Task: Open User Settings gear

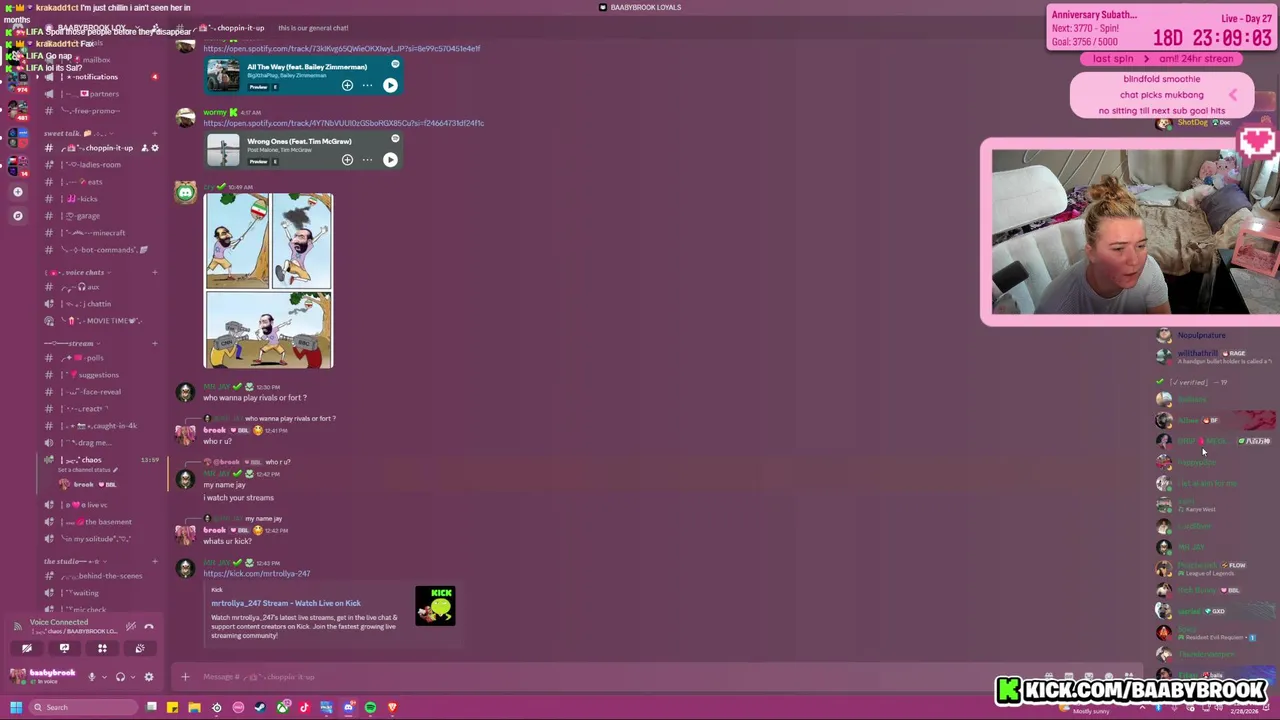Action: point(149,677)
